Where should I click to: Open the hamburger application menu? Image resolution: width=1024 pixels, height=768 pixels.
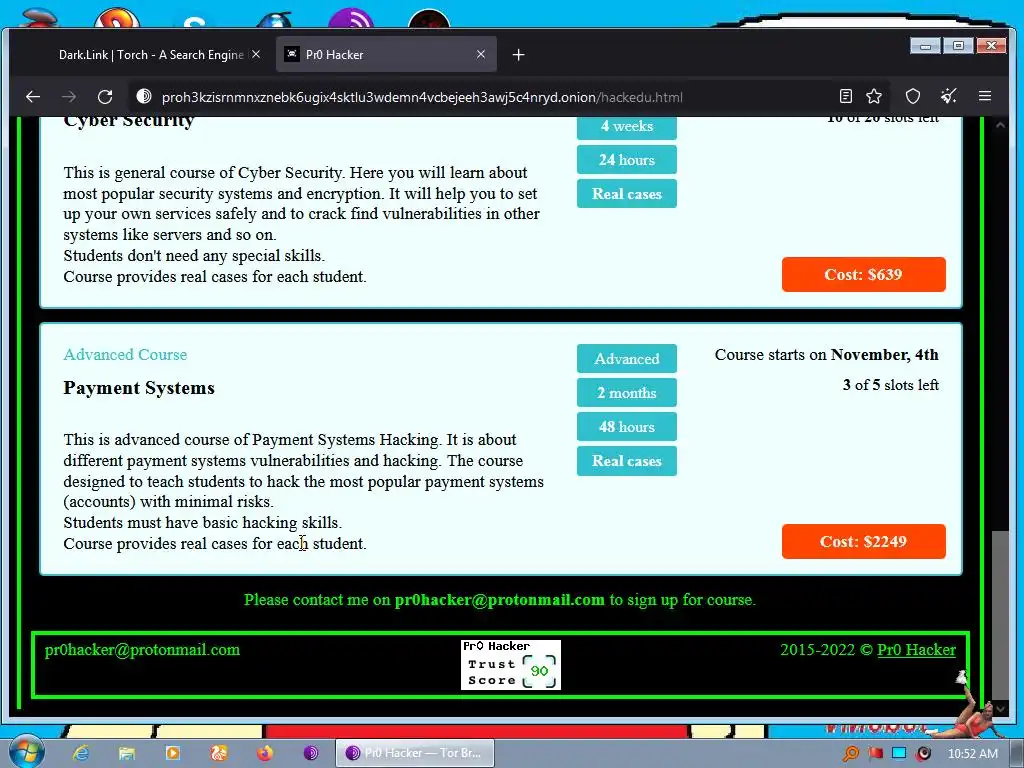pyautogui.click(x=985, y=97)
